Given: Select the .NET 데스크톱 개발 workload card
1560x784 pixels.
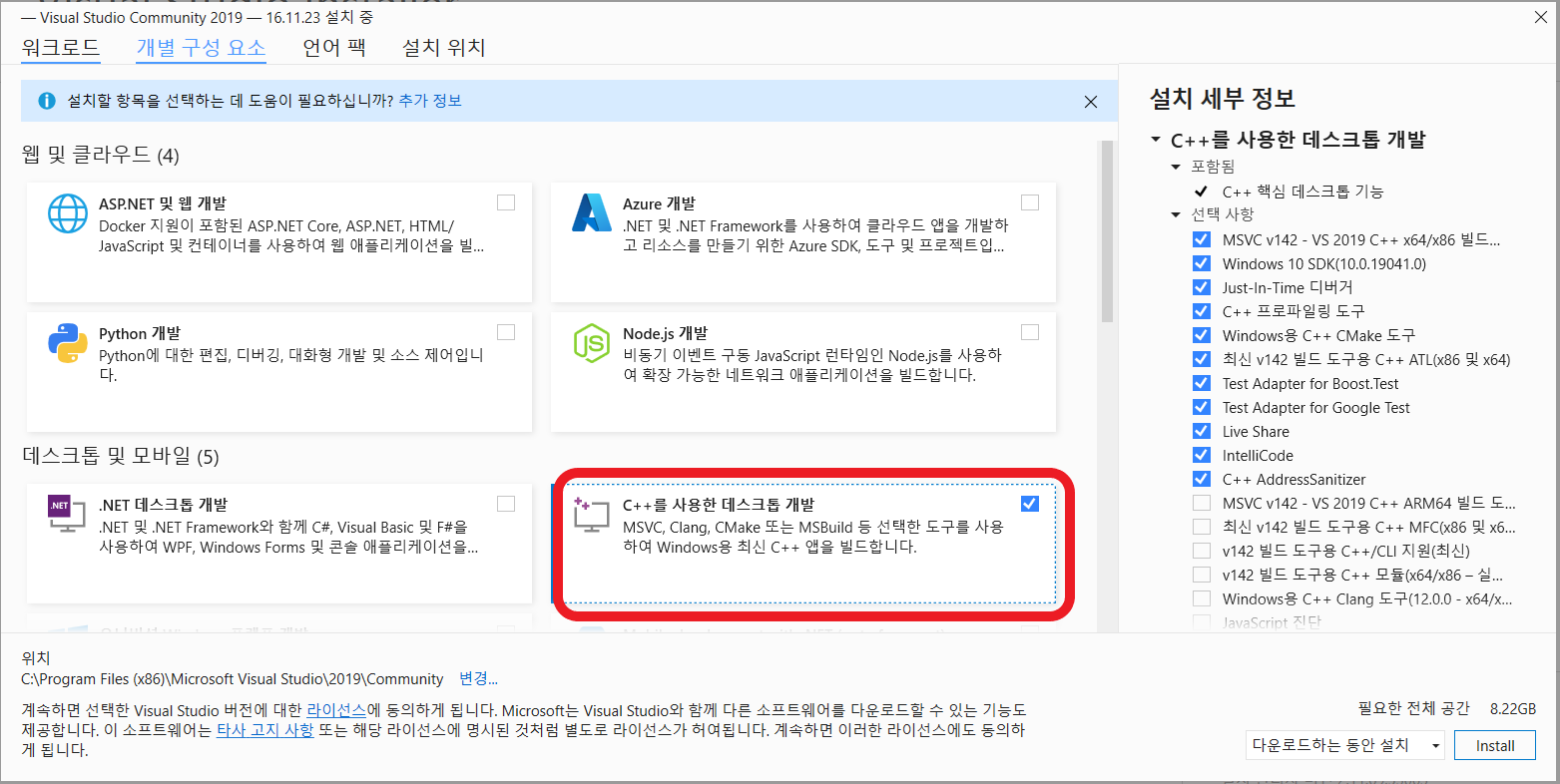Looking at the screenshot, I should (279, 544).
